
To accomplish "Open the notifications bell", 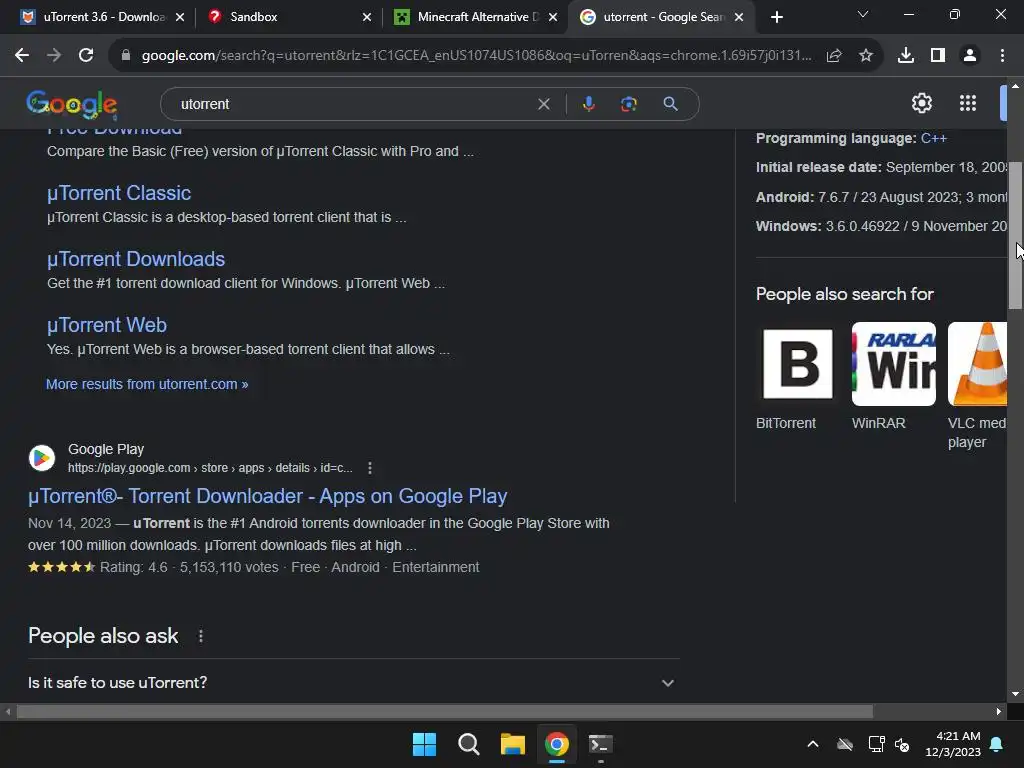I will pos(997,744).
